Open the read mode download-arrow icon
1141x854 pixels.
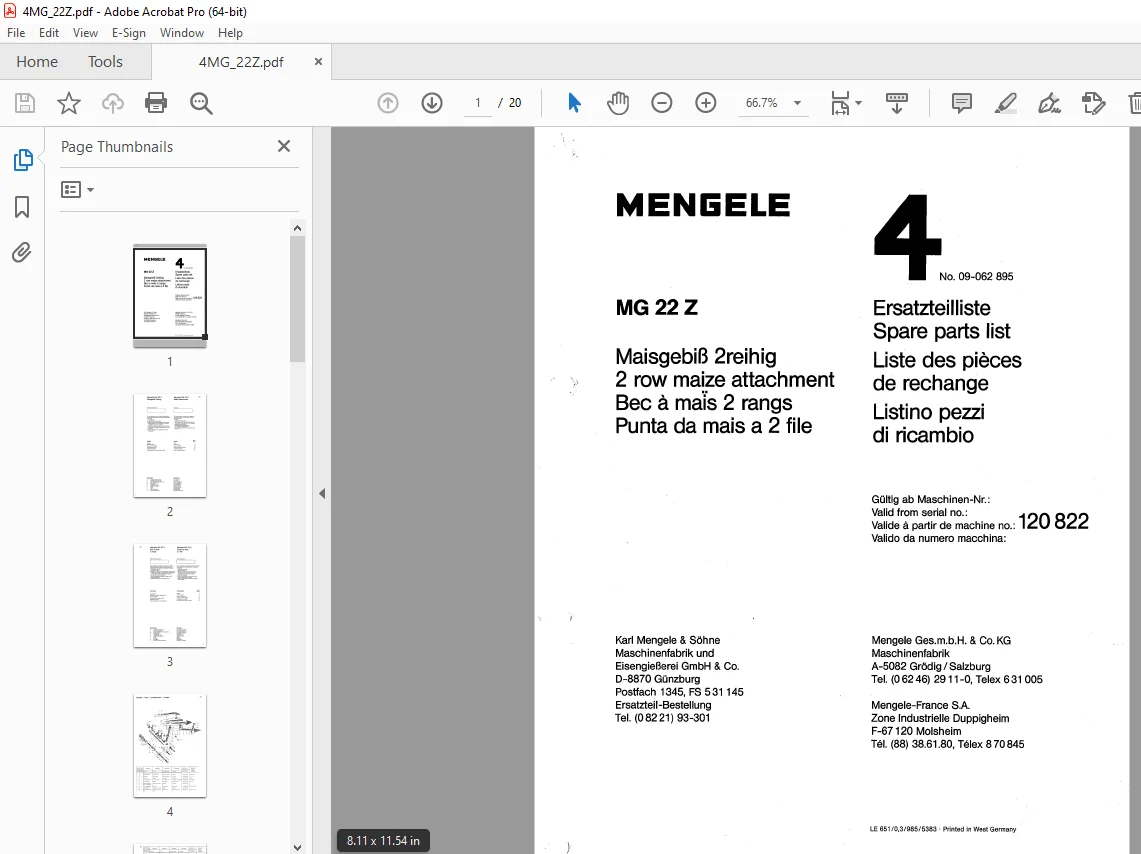click(x=896, y=103)
